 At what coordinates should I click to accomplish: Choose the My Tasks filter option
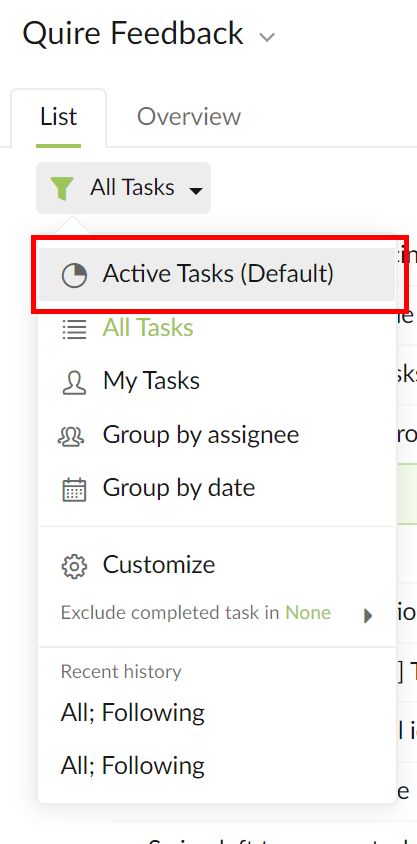pos(217,381)
